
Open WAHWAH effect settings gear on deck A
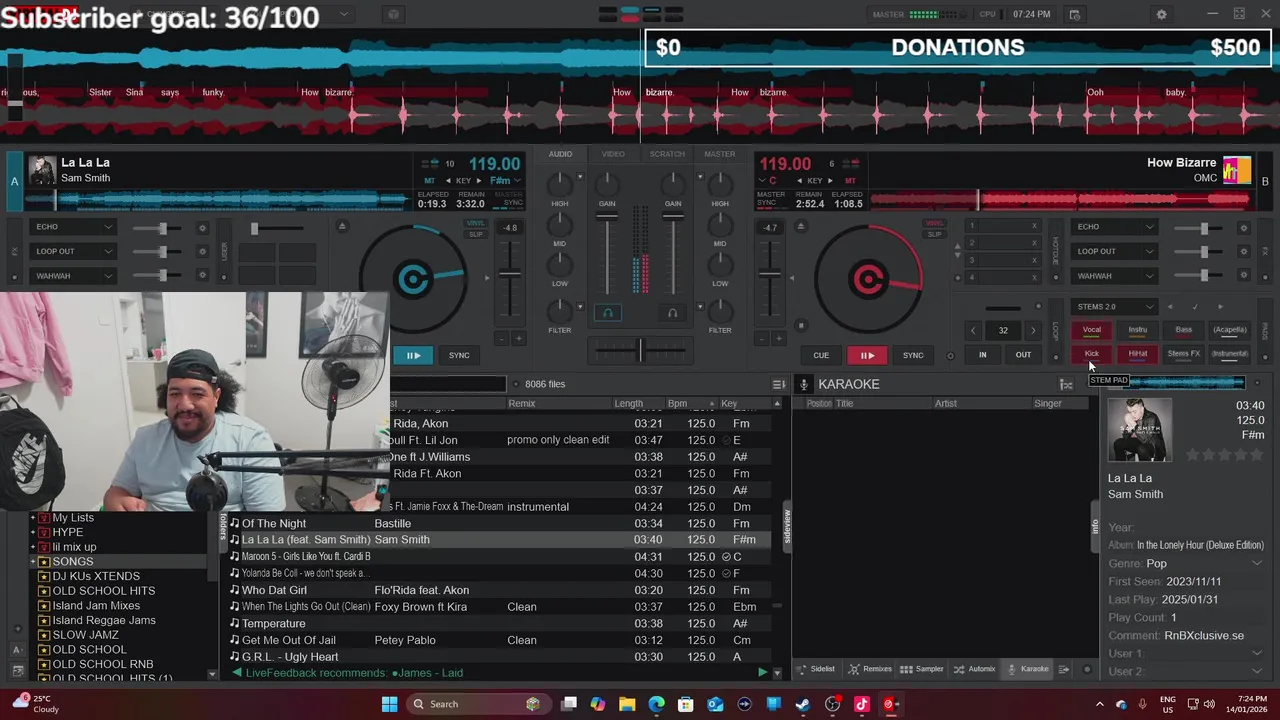202,276
